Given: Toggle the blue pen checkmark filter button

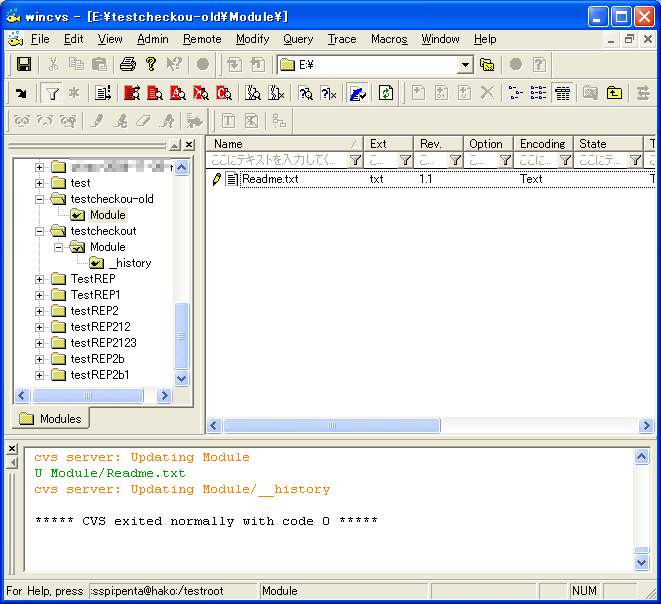Looking at the screenshot, I should (357, 93).
